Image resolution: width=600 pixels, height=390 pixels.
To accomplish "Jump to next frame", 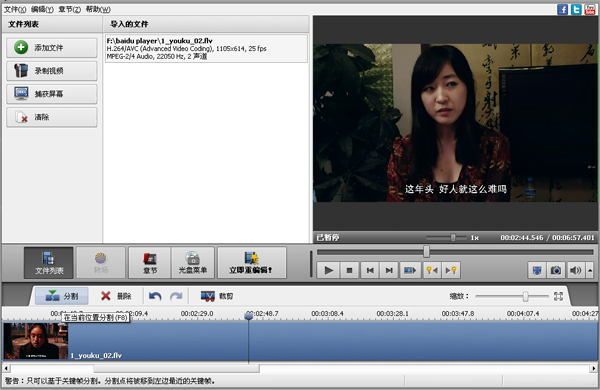I will (x=389, y=271).
